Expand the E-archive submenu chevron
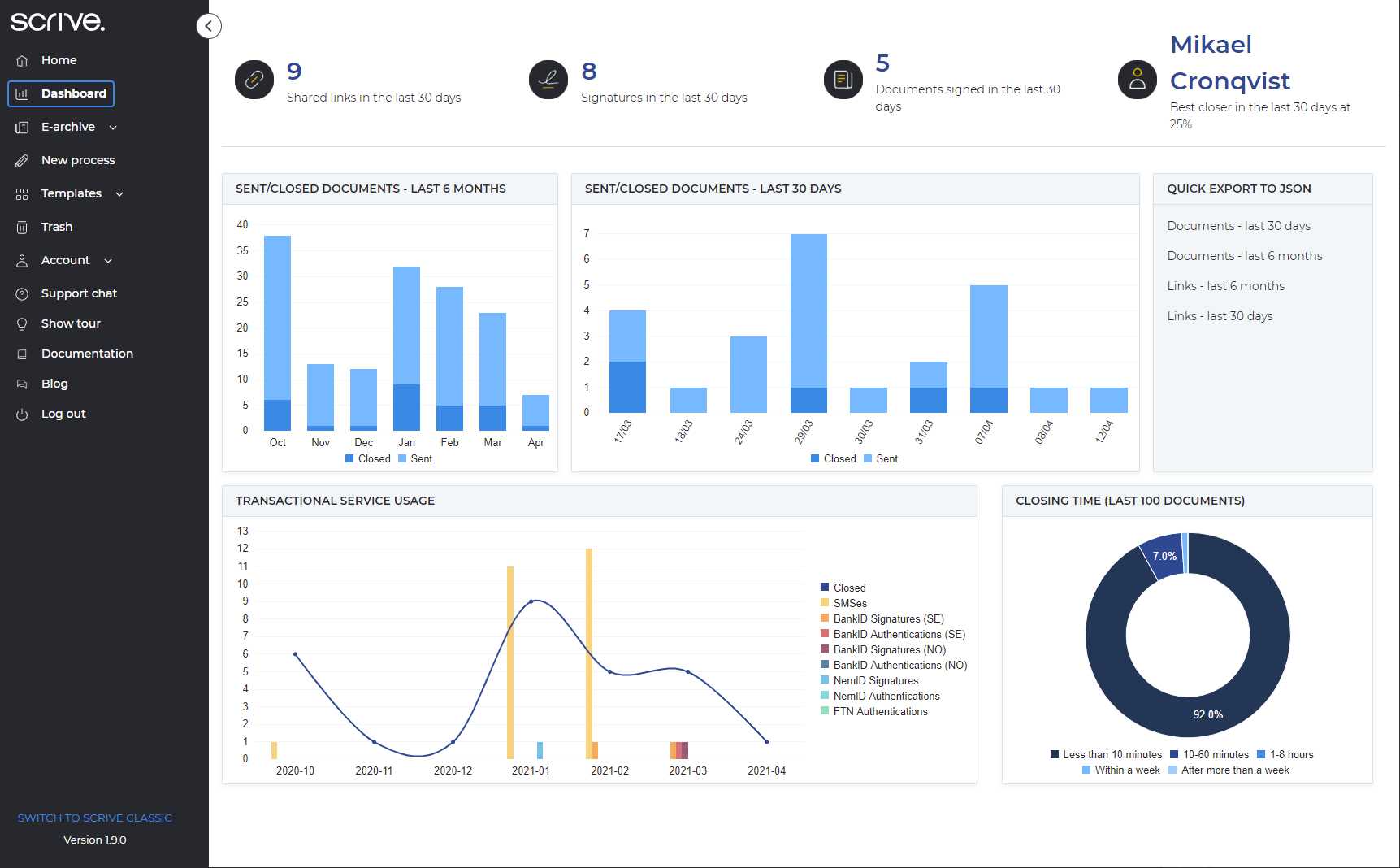 [x=113, y=128]
